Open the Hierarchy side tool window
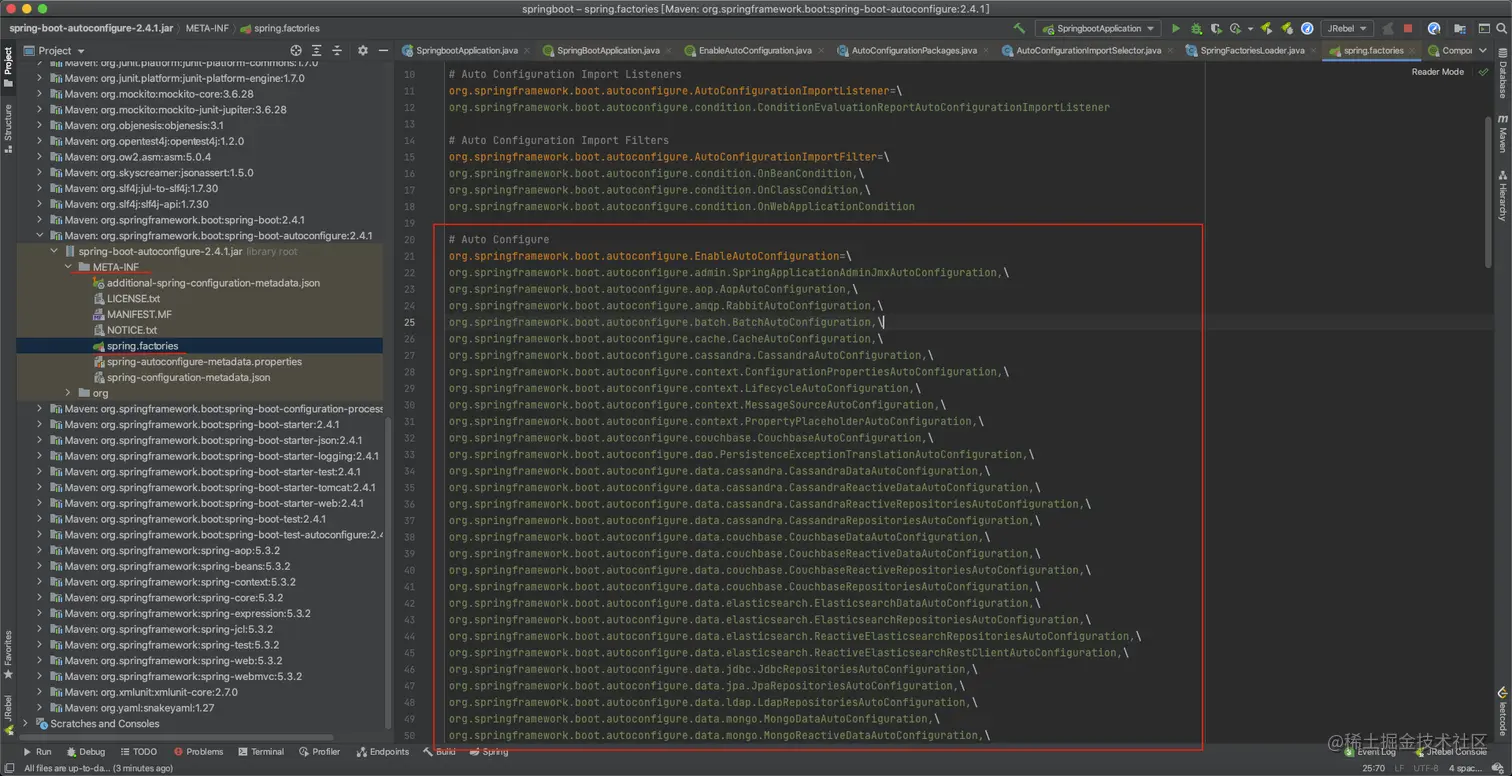Viewport: 1512px width, 776px height. 1502,195
